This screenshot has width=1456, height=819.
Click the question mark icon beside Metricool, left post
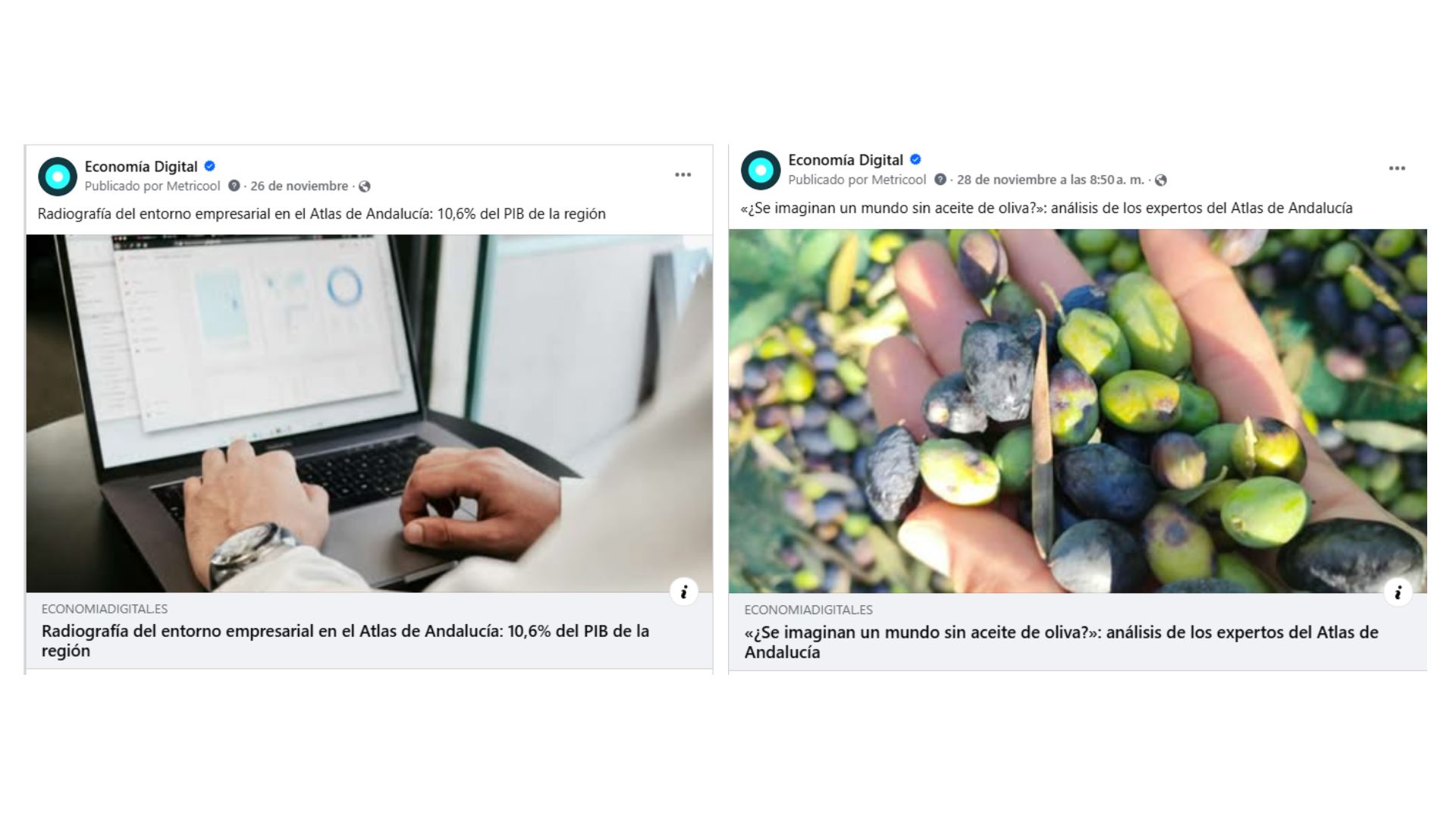point(234,186)
